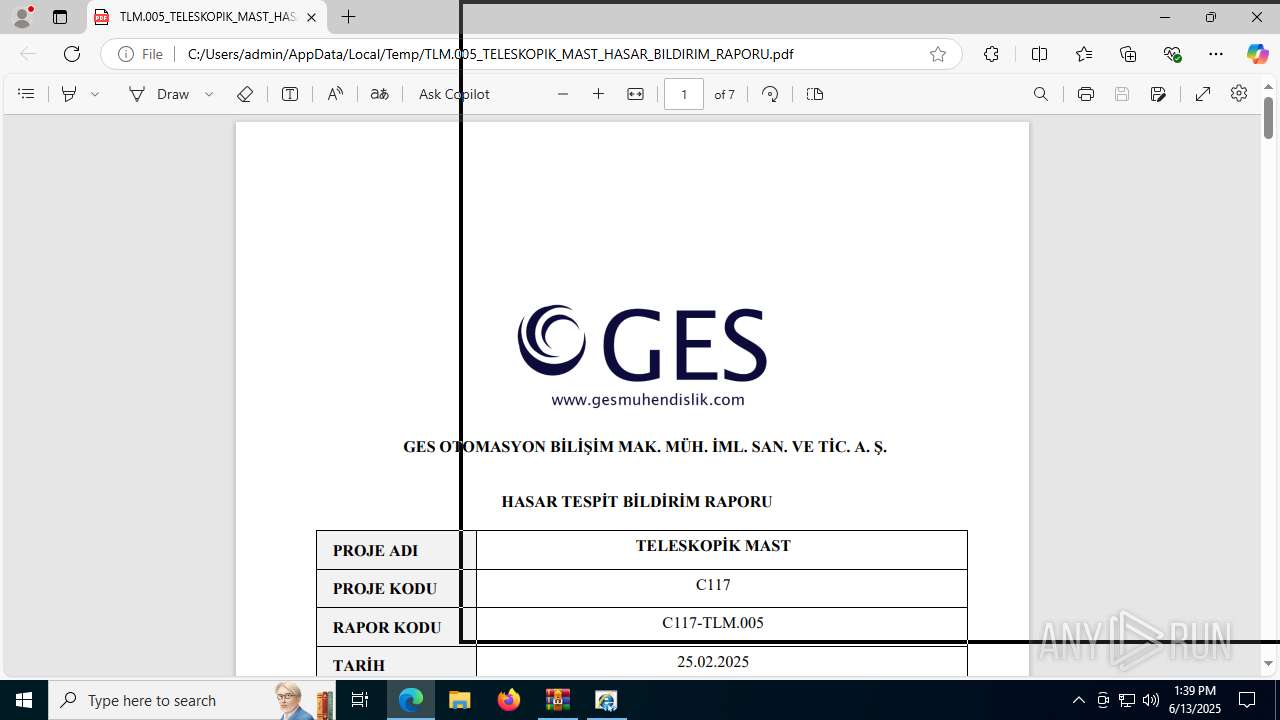Image resolution: width=1280 pixels, height=720 pixels.
Task: Select the Highlight tool
Action: [x=69, y=94]
